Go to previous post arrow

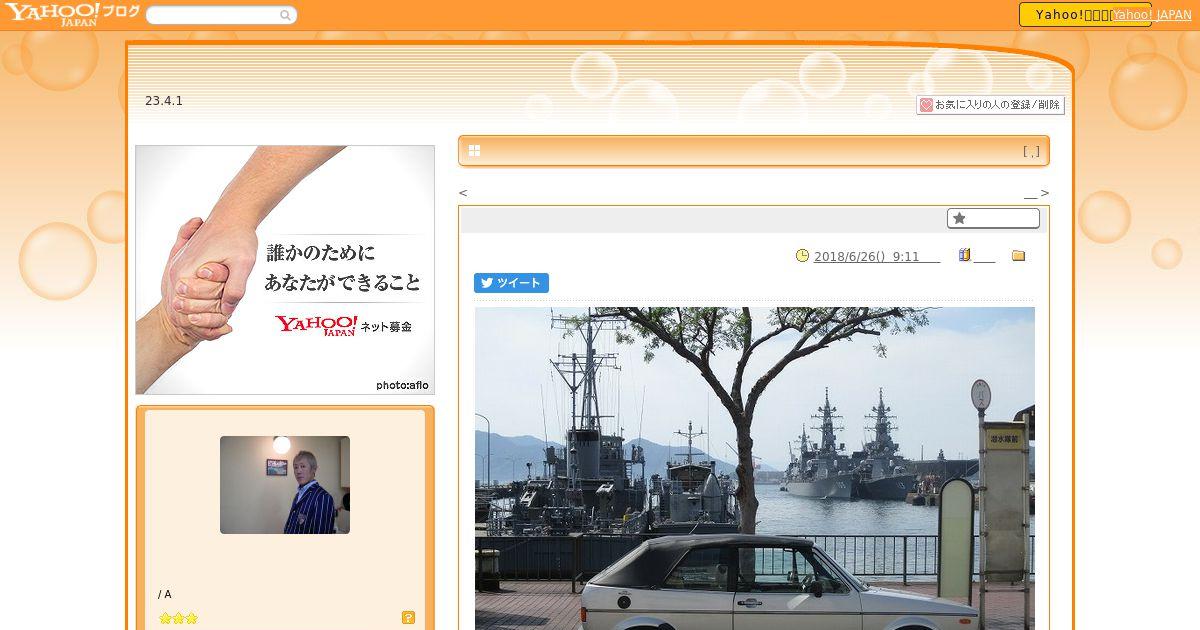[463, 193]
